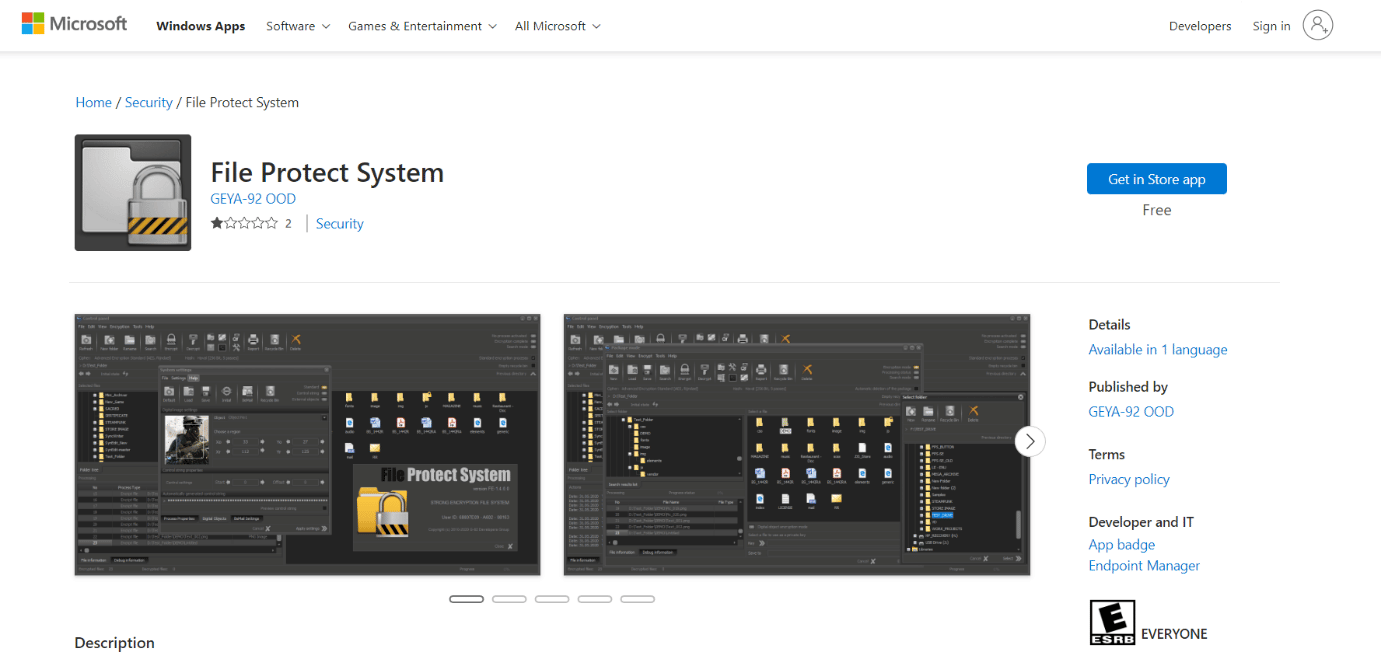Open the second app screenshot thumbnail
The height and width of the screenshot is (659, 1381).
tap(797, 445)
